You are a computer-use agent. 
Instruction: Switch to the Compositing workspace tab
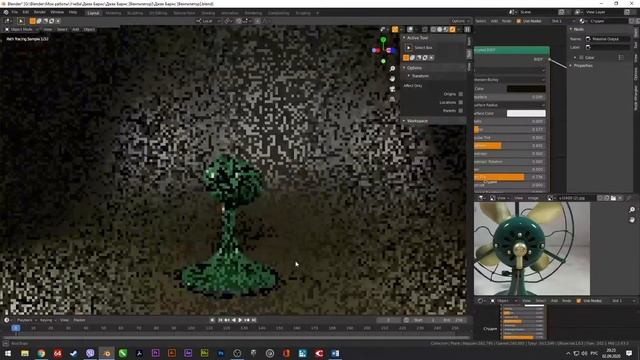279,13
